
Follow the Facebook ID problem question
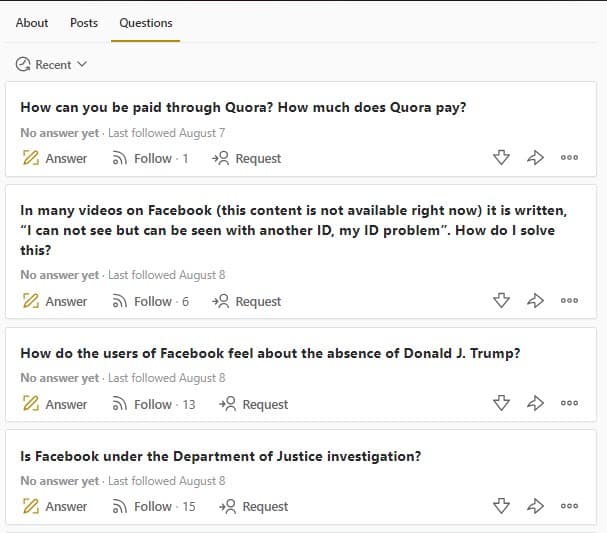pyautogui.click(x=150, y=301)
